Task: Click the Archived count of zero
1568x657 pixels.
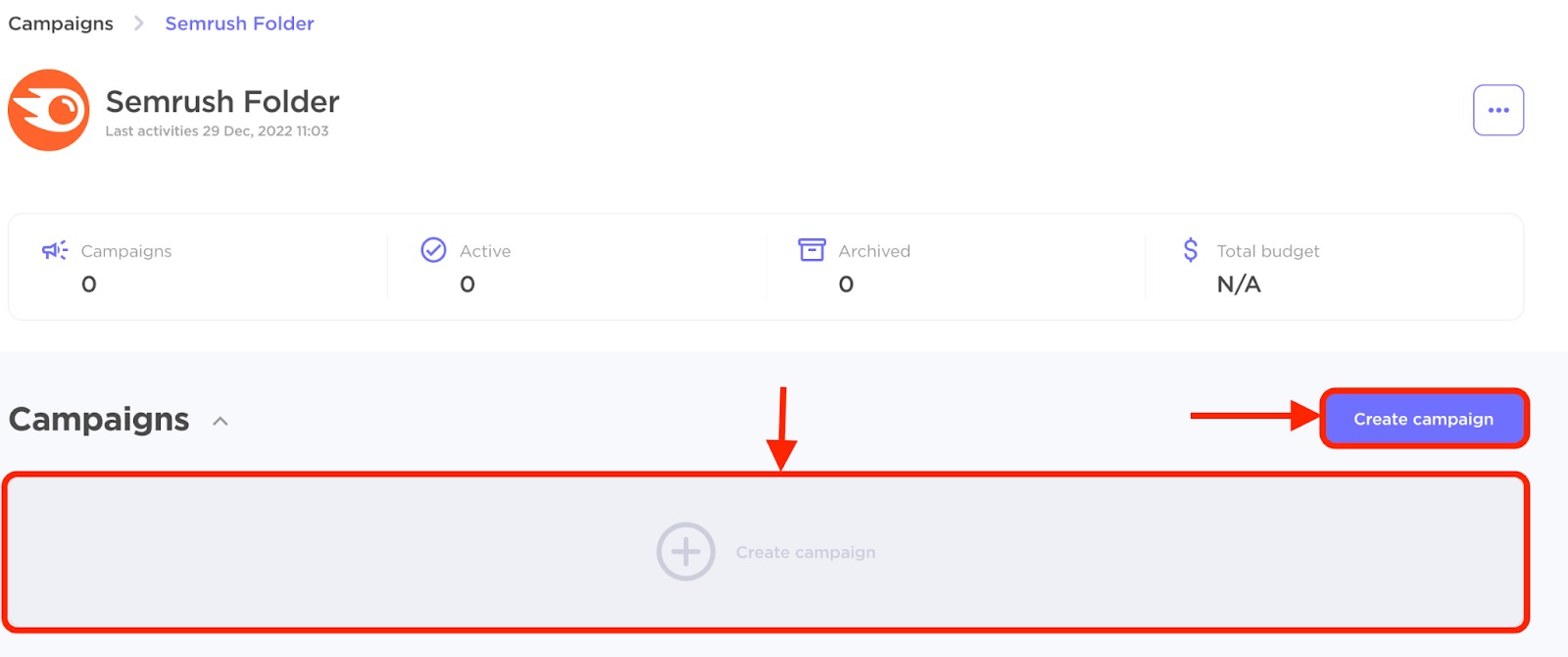Action: click(x=845, y=284)
